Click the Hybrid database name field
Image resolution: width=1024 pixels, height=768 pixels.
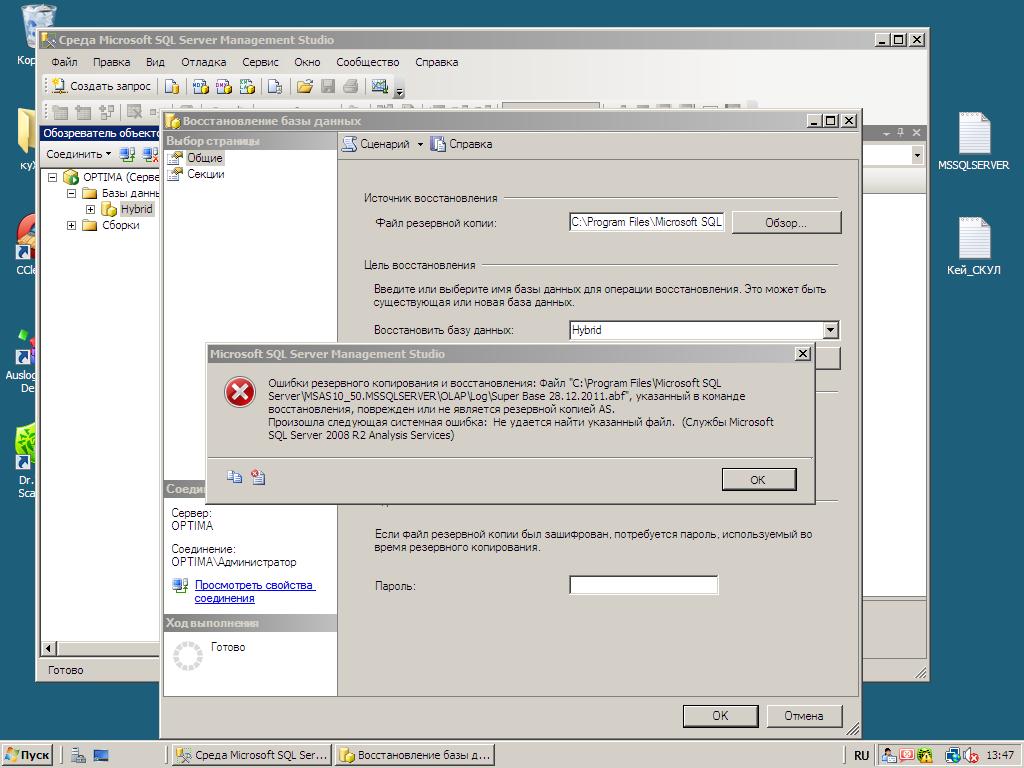click(x=696, y=330)
